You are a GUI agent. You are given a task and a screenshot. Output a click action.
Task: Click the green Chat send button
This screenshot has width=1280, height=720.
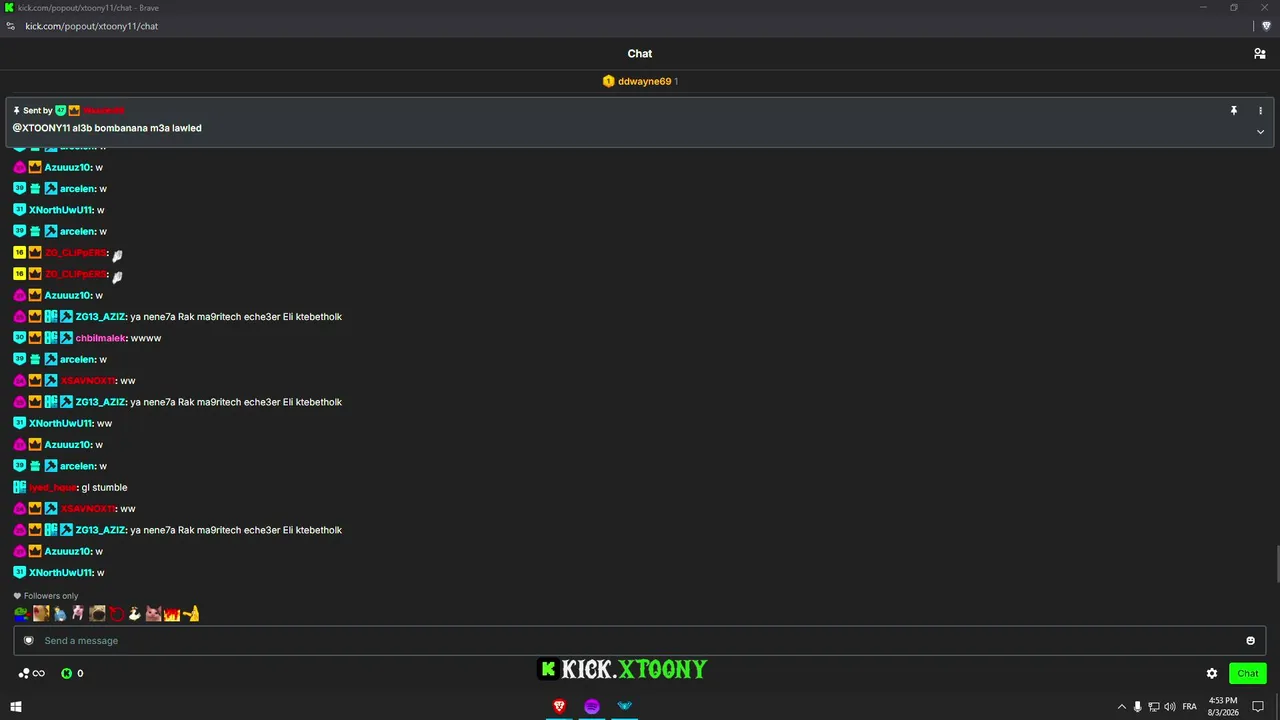[x=1248, y=674]
